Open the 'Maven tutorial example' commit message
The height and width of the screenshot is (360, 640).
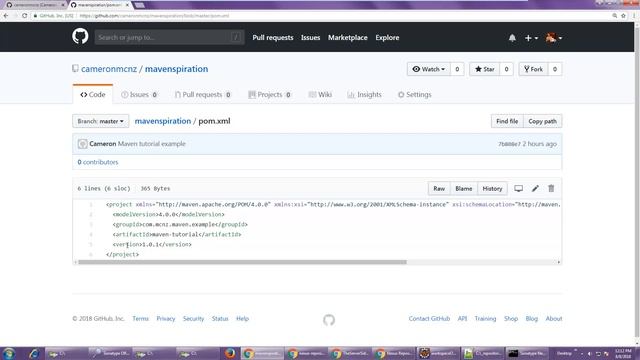coord(151,144)
